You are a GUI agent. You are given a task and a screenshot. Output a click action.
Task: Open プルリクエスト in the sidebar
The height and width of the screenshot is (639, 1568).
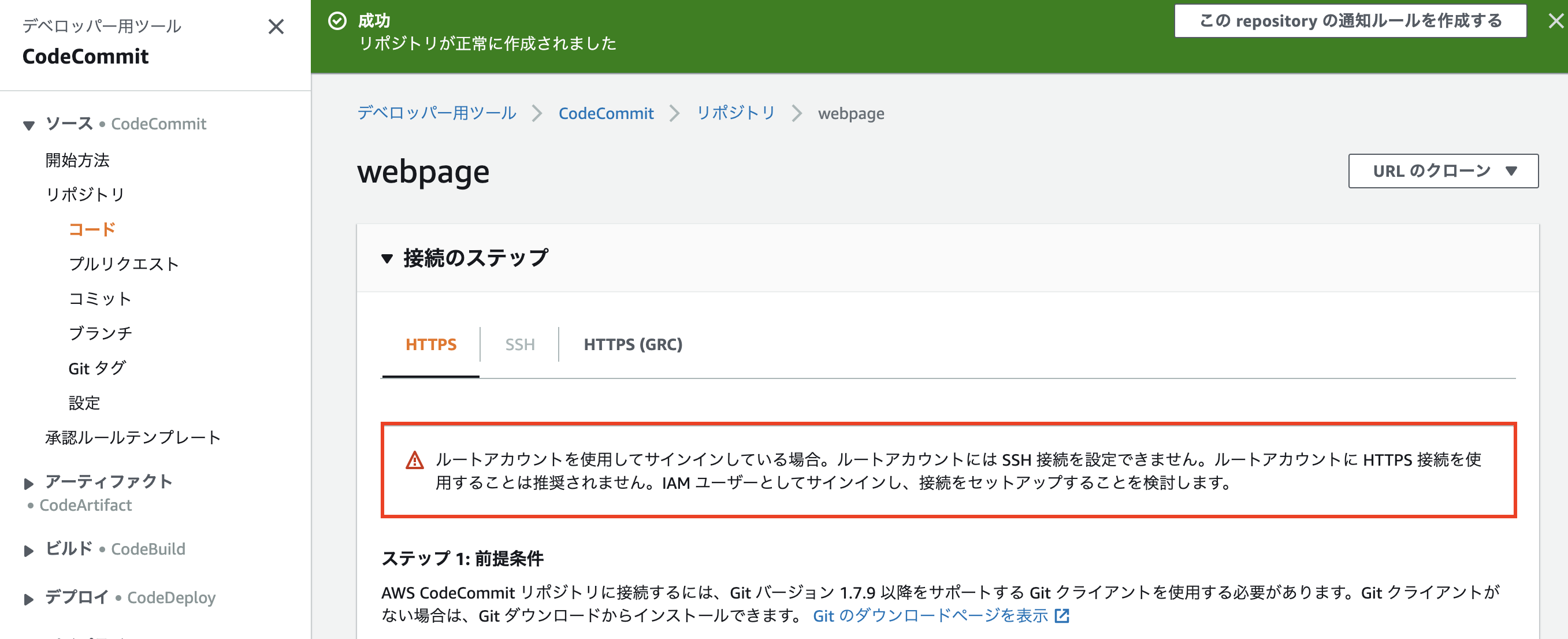tap(124, 264)
